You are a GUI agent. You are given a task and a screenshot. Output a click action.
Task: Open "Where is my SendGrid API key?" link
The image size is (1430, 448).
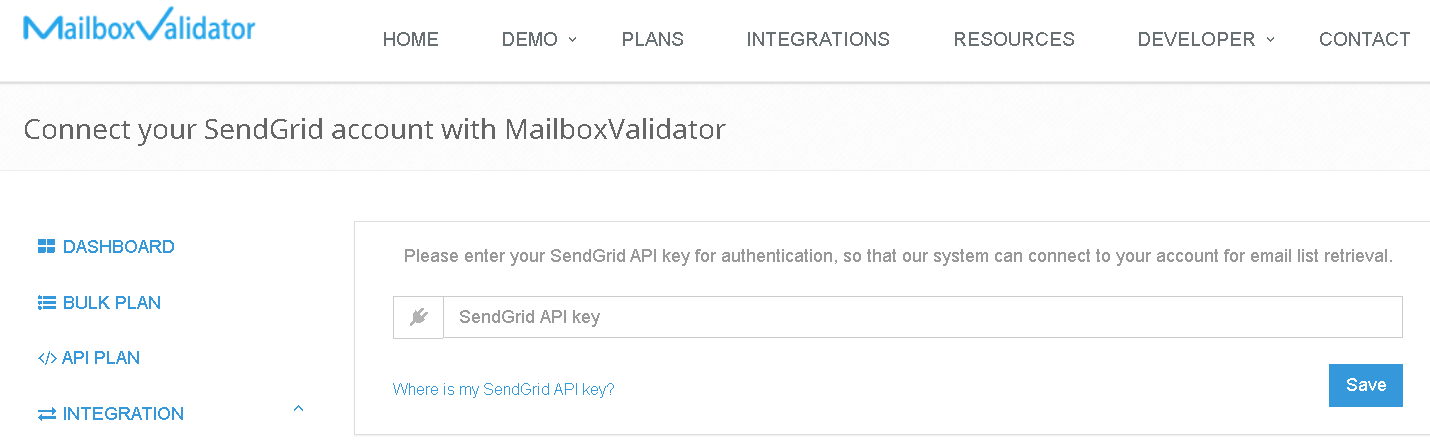(503, 390)
